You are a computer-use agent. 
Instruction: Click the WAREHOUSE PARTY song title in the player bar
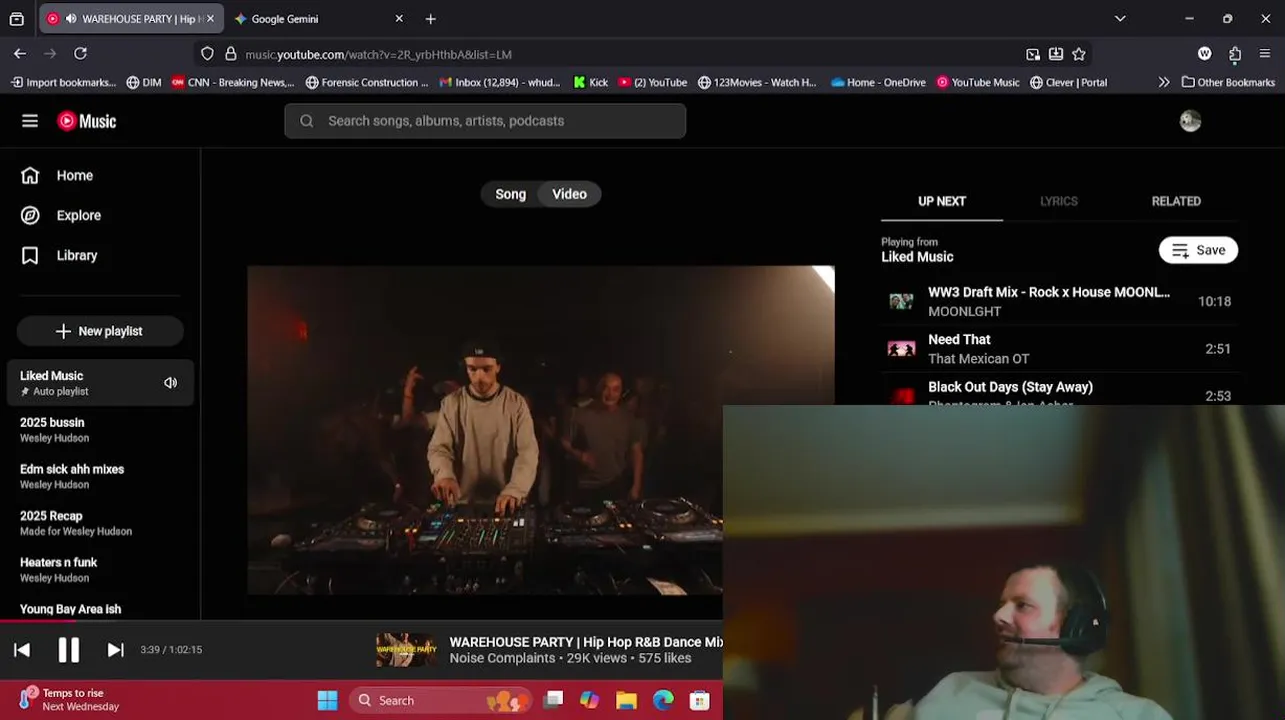(x=586, y=642)
